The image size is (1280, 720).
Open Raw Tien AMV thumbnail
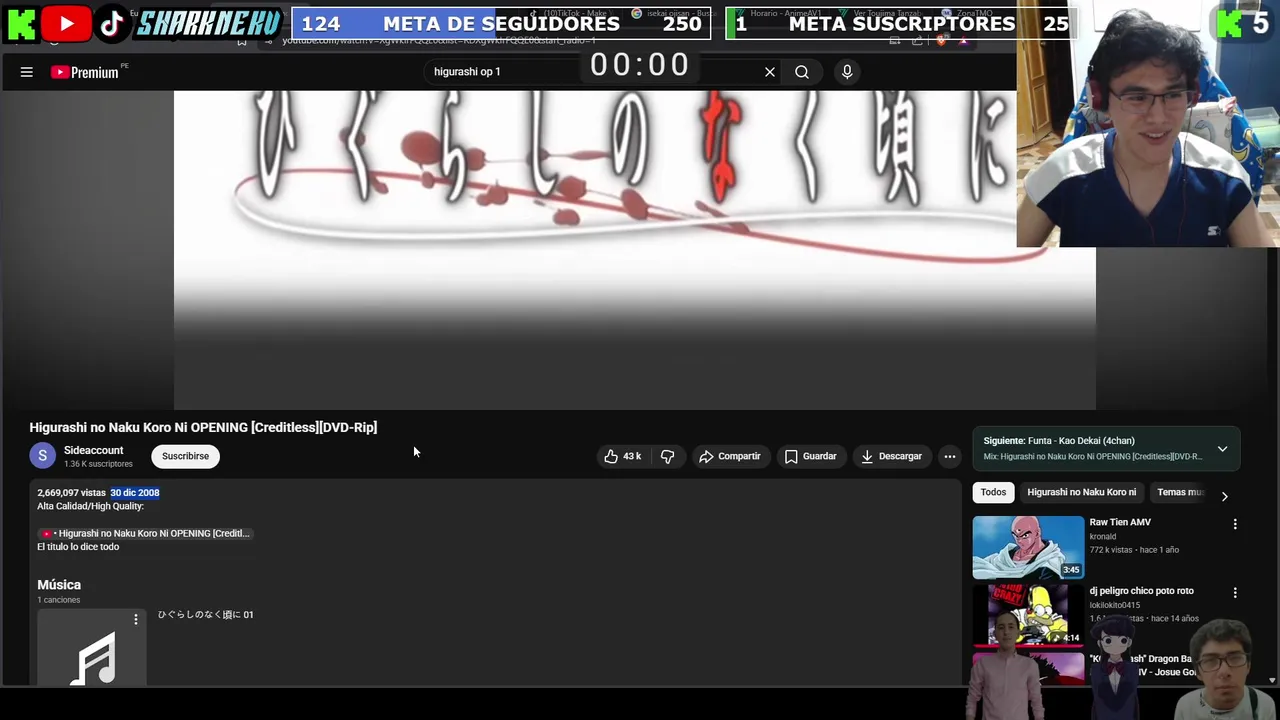[1028, 547]
